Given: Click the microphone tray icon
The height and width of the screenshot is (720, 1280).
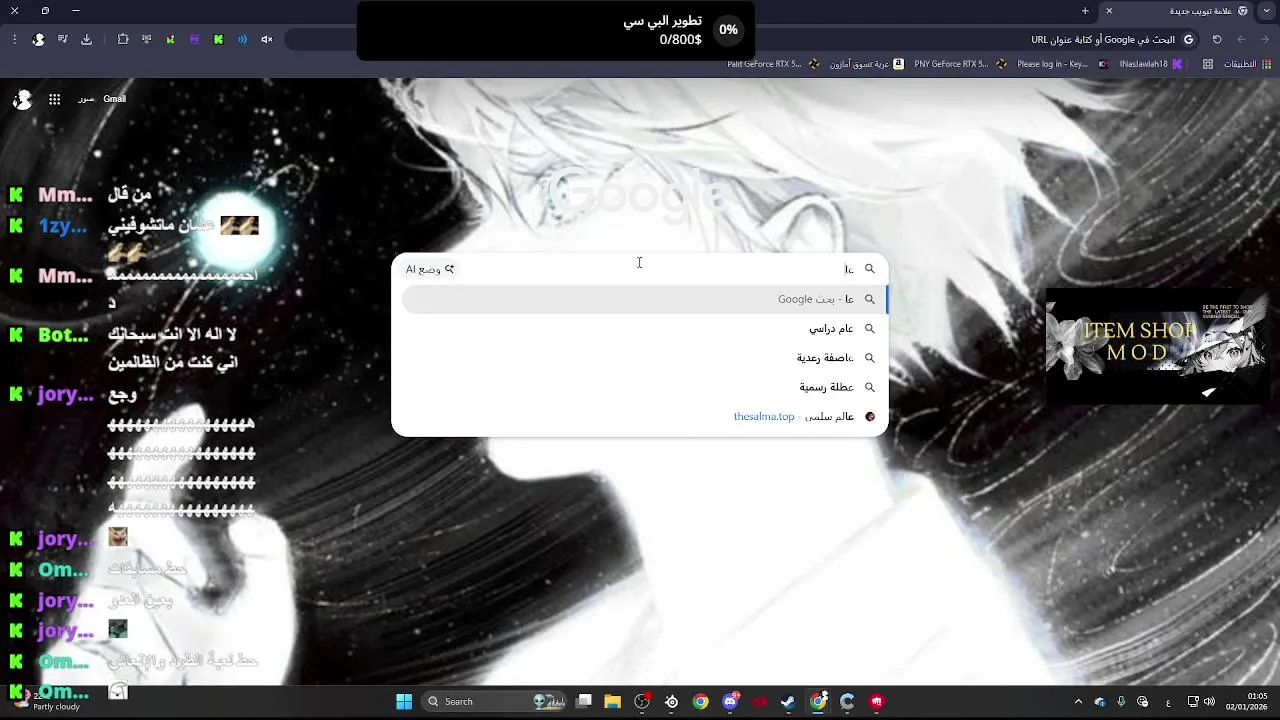Looking at the screenshot, I should point(1121,702).
